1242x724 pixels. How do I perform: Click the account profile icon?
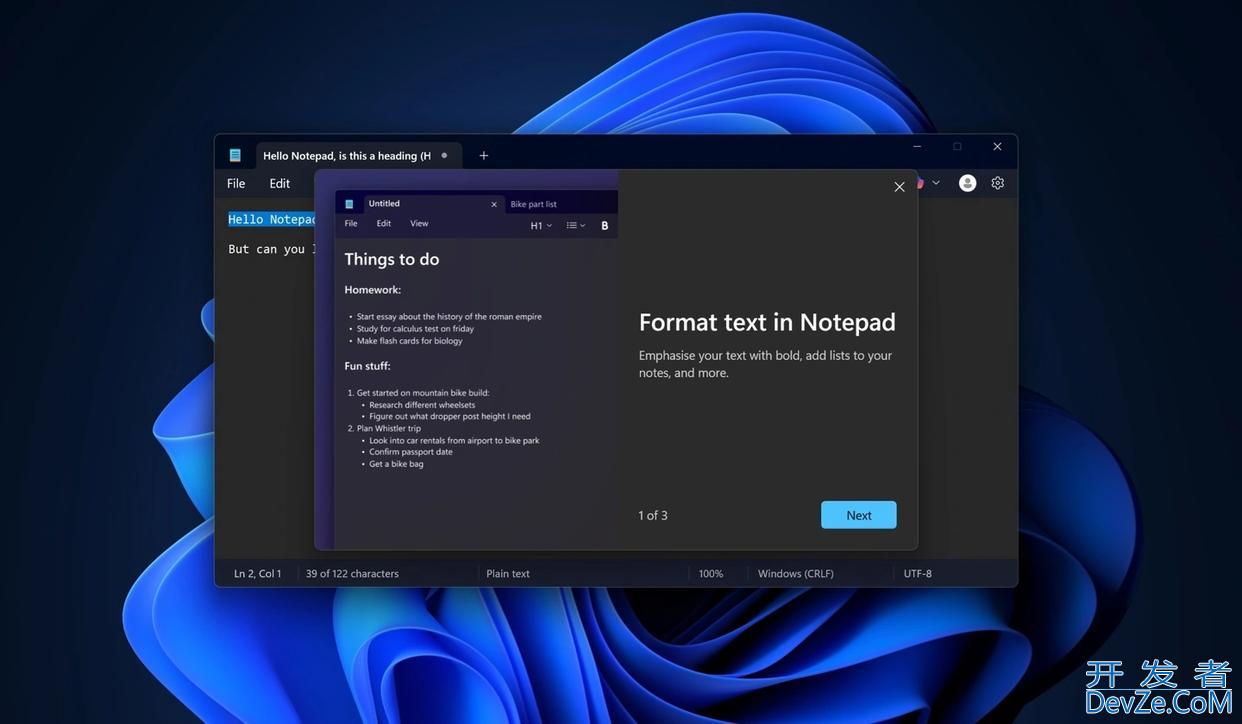point(967,183)
